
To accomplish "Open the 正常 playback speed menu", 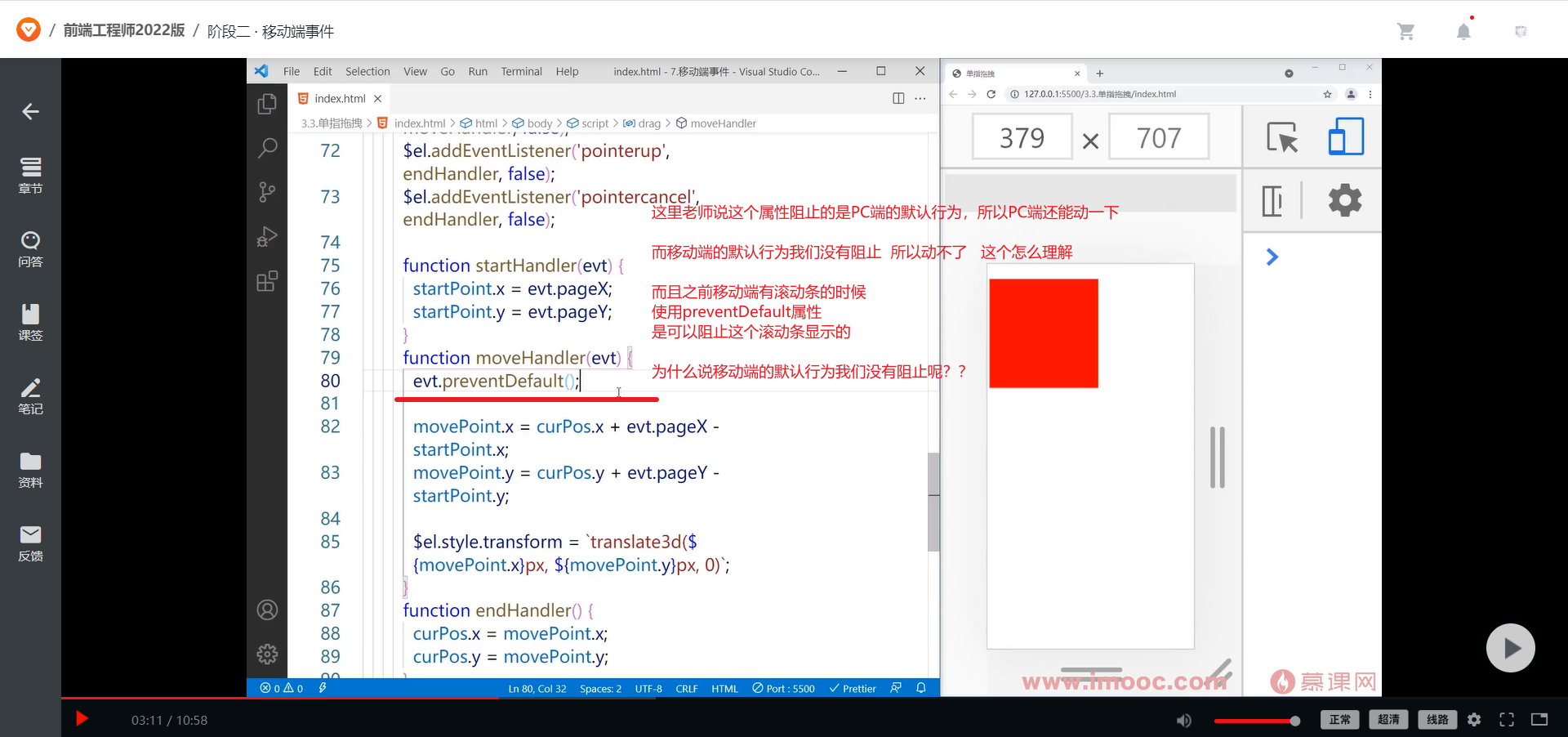I will tap(1340, 720).
